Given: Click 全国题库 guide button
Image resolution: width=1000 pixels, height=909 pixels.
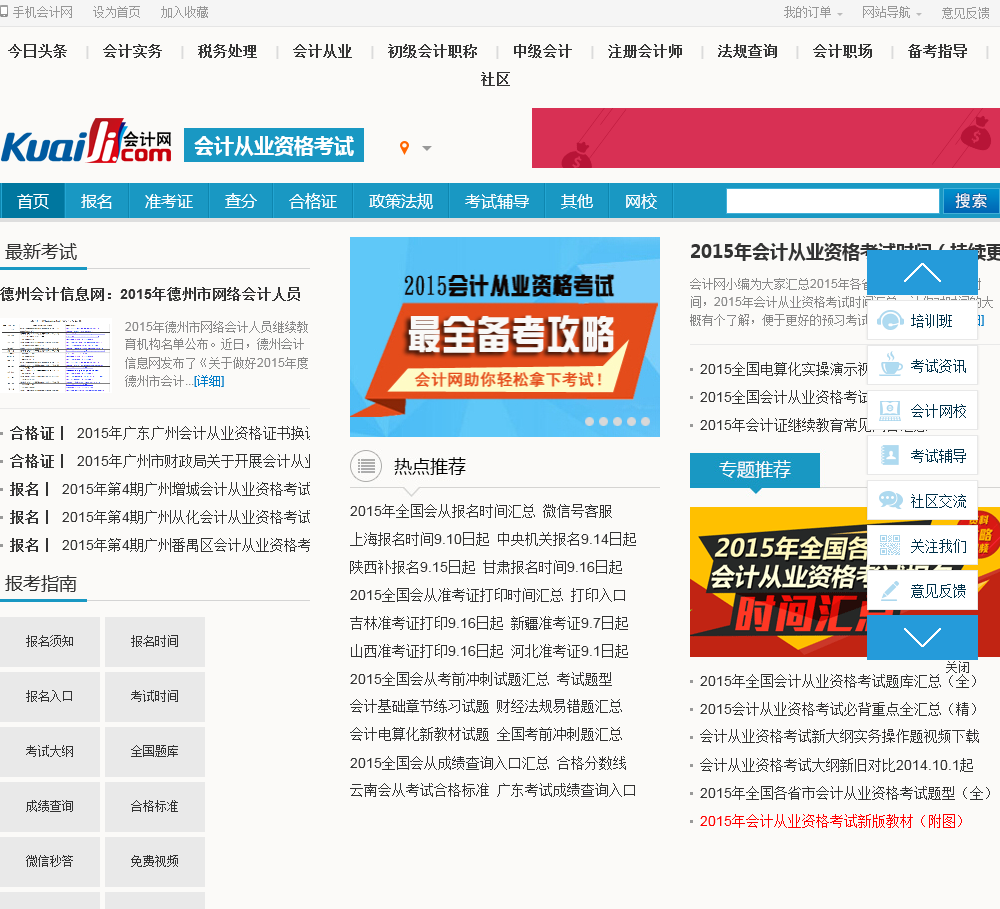Looking at the screenshot, I should point(154,751).
